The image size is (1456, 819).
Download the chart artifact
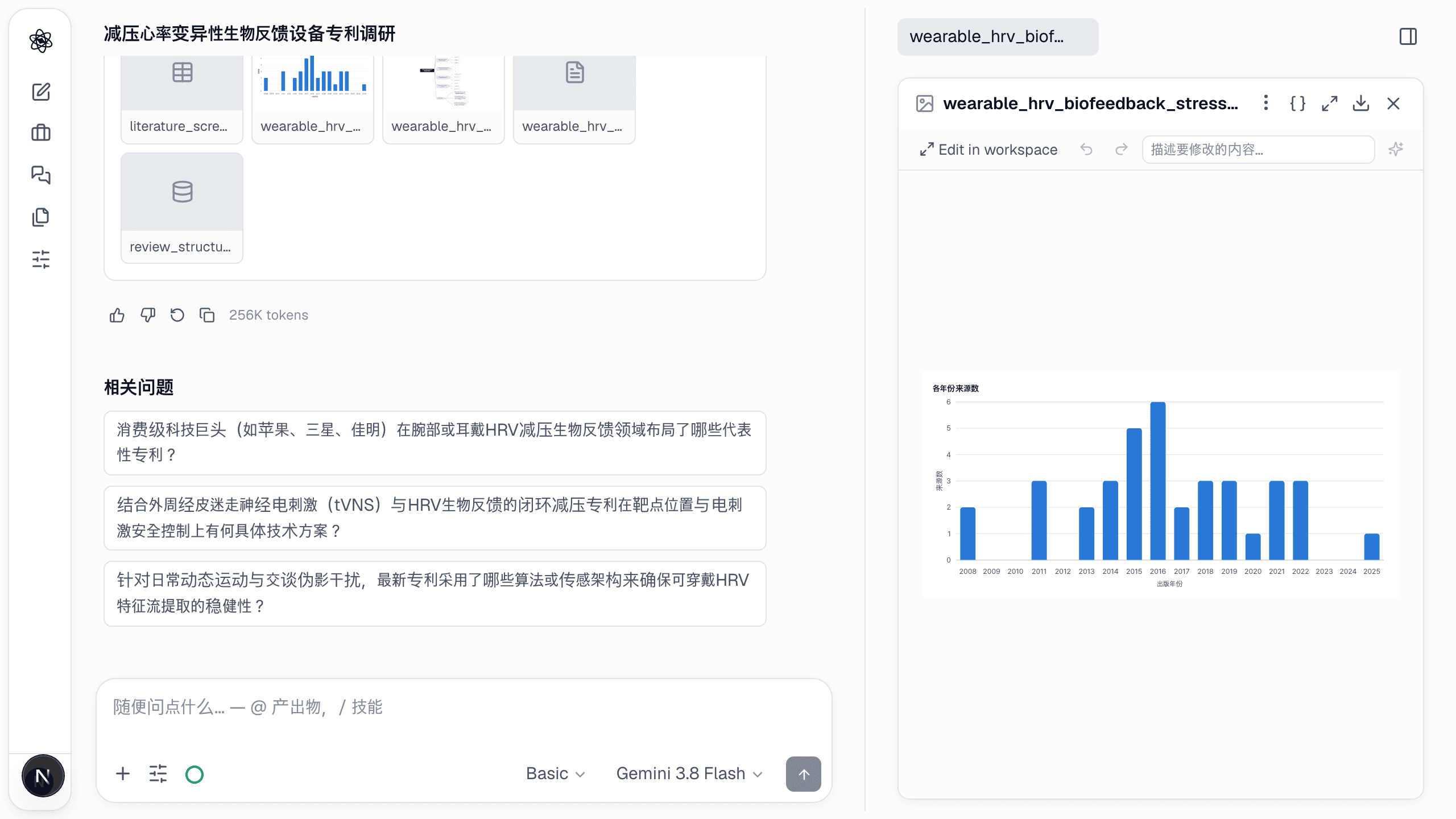pos(1361,104)
